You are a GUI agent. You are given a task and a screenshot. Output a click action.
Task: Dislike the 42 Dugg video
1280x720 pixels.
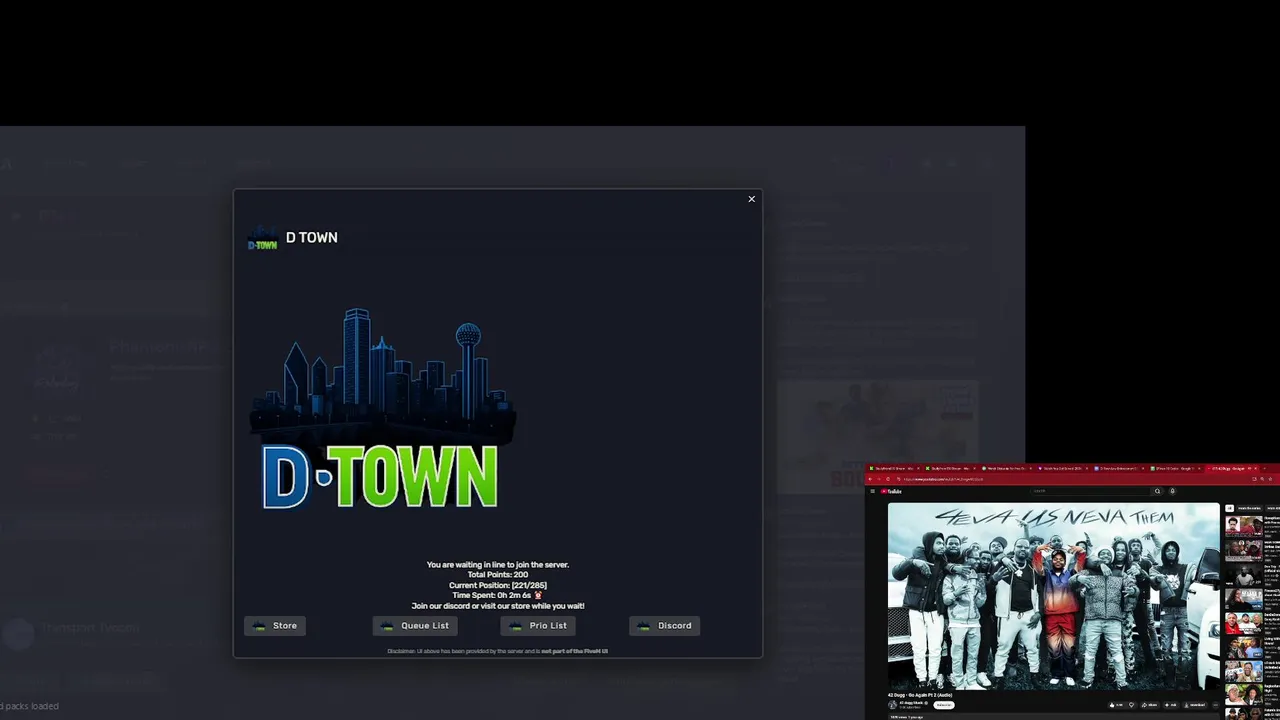[x=1131, y=705]
